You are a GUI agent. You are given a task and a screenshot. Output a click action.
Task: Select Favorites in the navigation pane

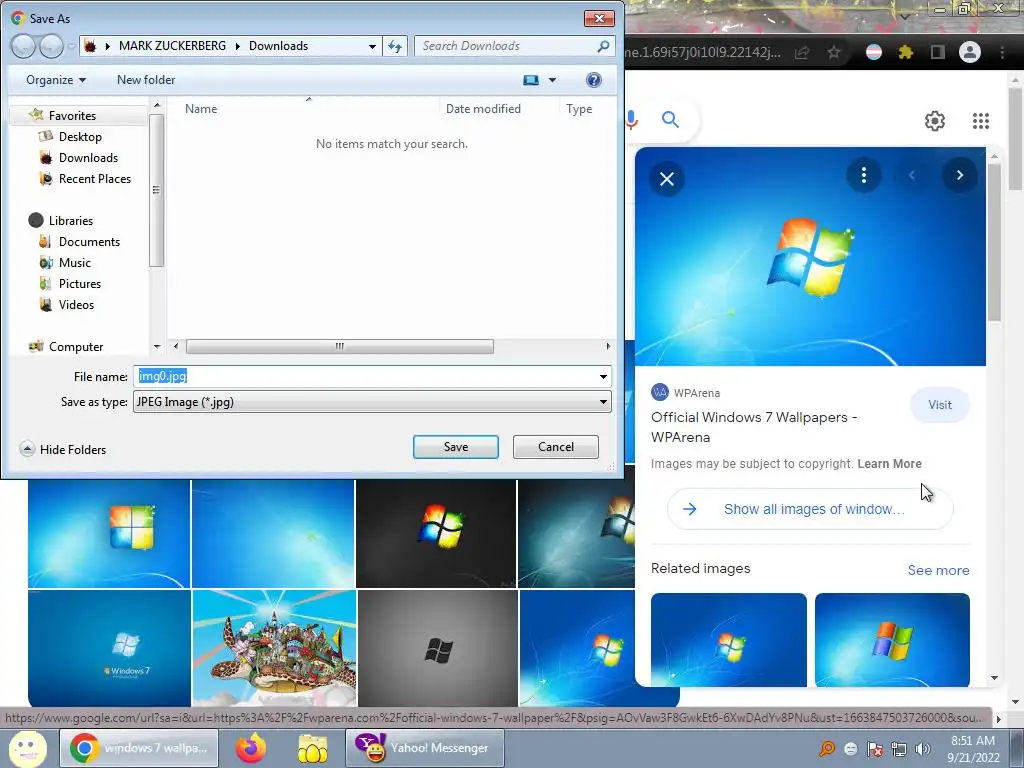(x=72, y=116)
